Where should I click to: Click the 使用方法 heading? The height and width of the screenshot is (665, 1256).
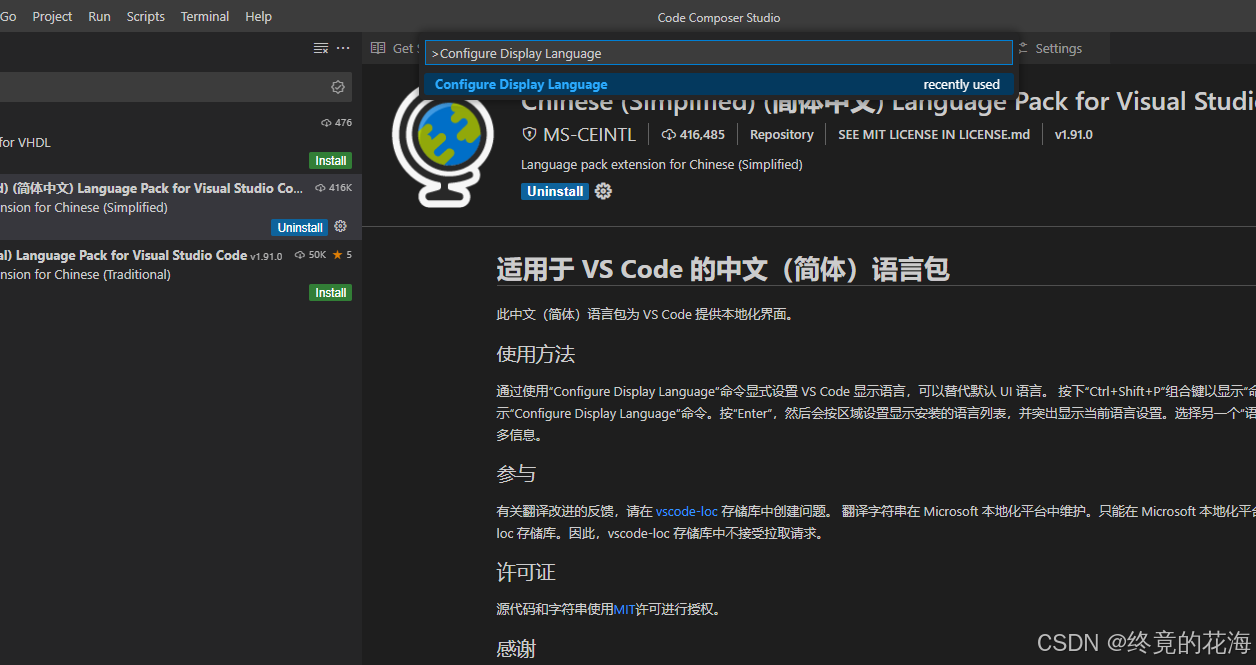click(x=536, y=355)
